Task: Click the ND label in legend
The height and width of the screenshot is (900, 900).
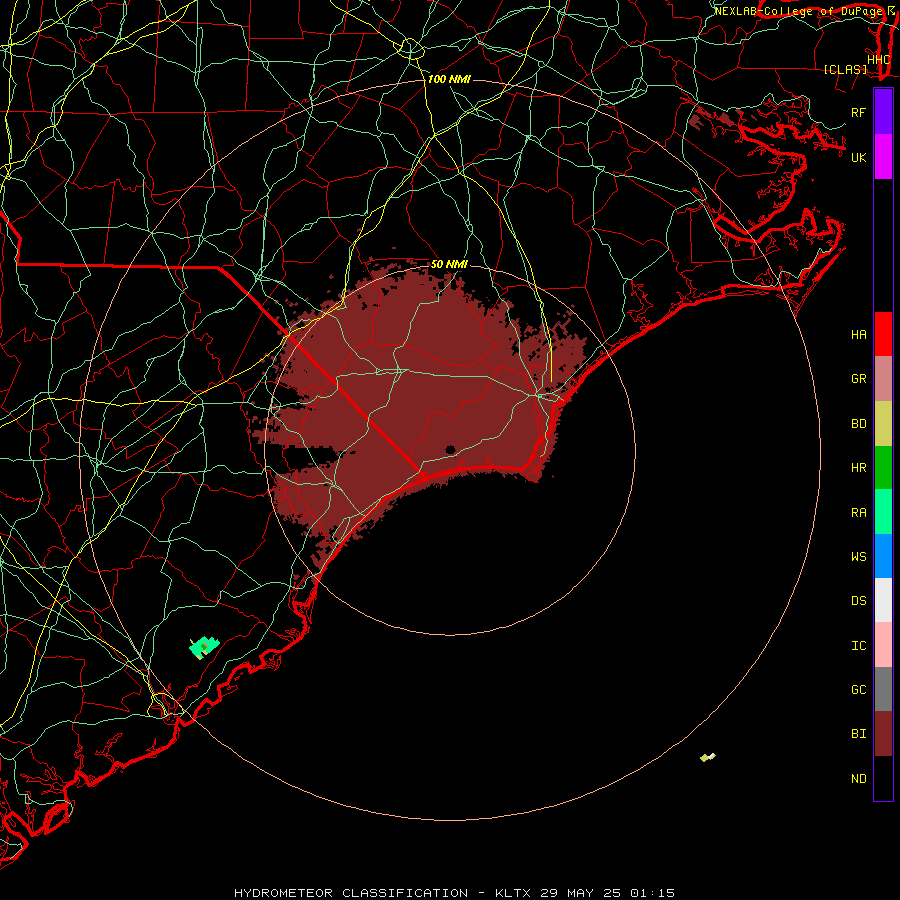Action: 859,779
